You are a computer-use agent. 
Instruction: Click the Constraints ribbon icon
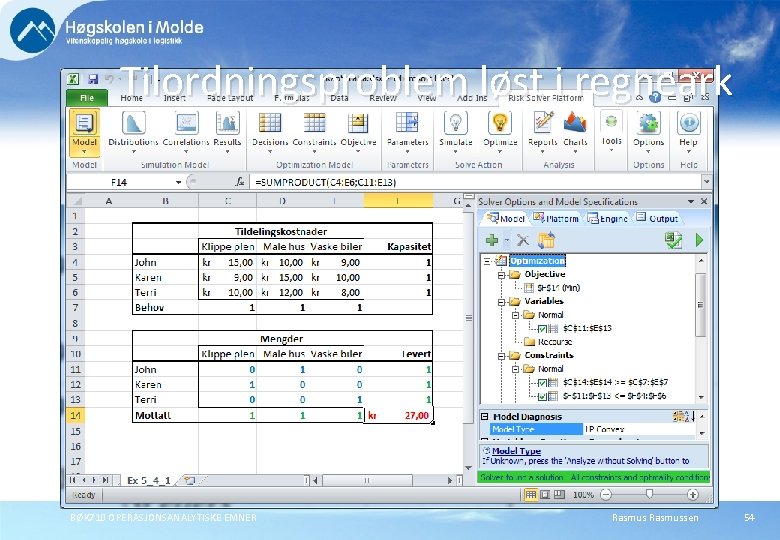(x=314, y=123)
